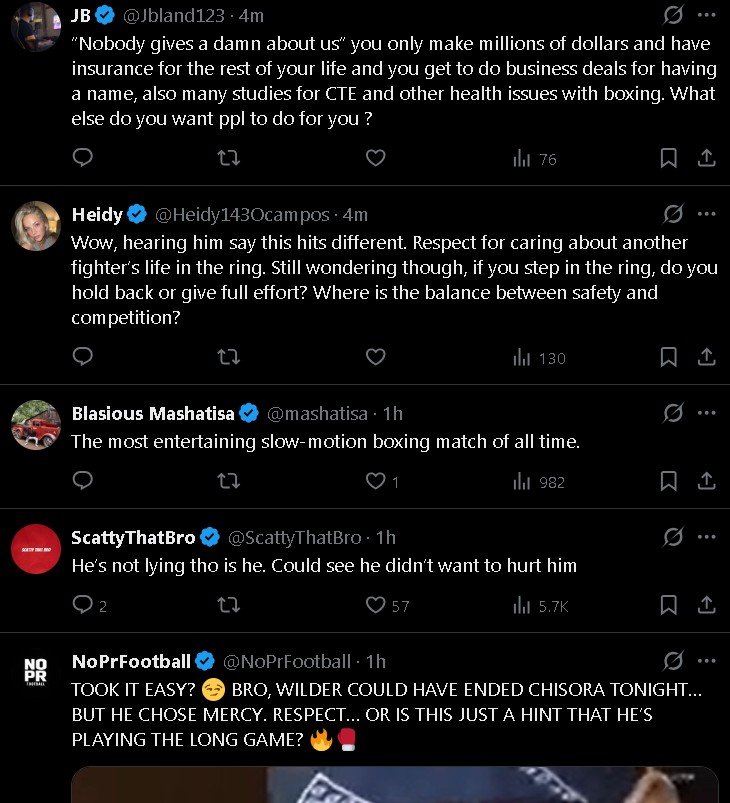Open Grok icon on NoPrFootball's tweet
This screenshot has height=803, width=730.
673,661
